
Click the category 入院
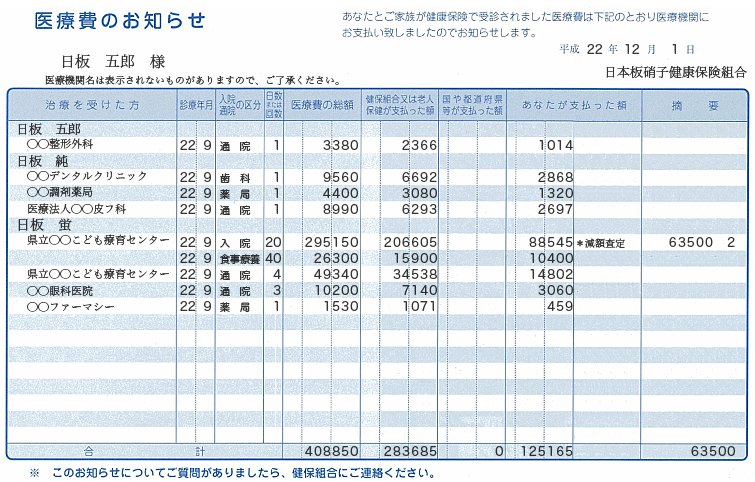235,243
